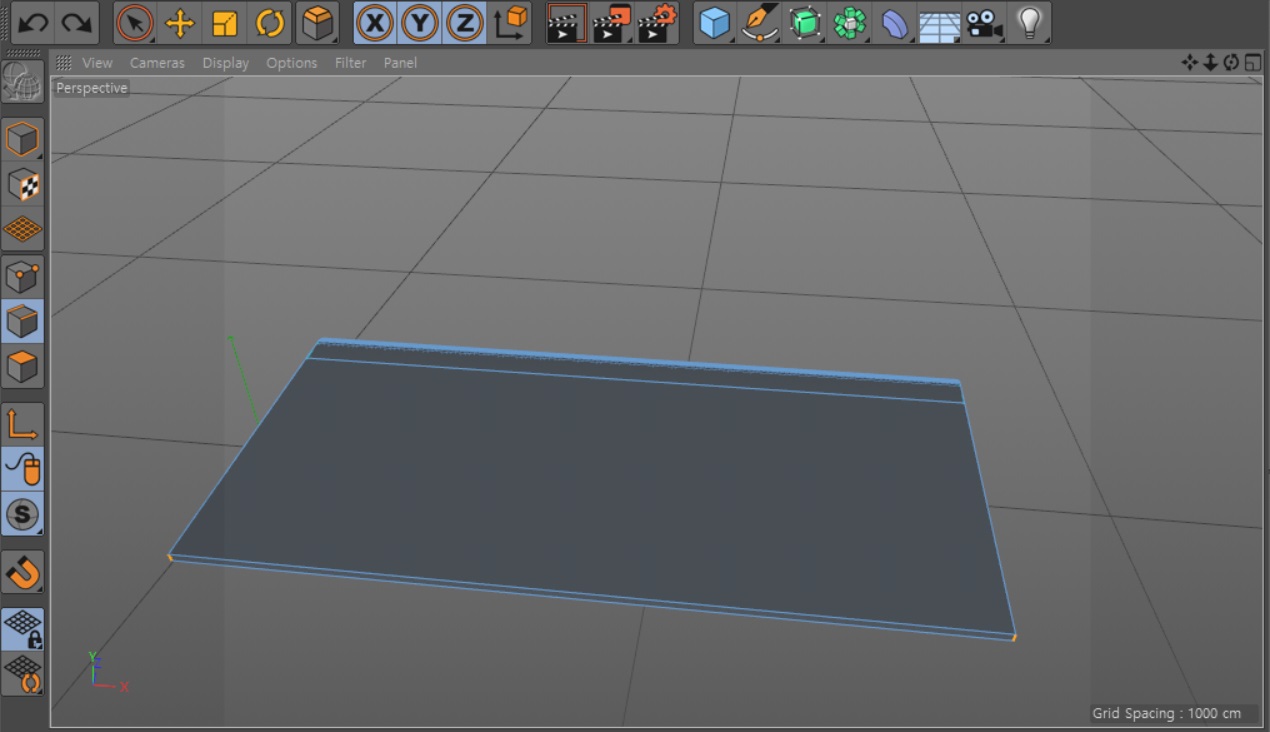Click the Undo arrow icon
The width and height of the screenshot is (1270, 732).
tap(33, 23)
